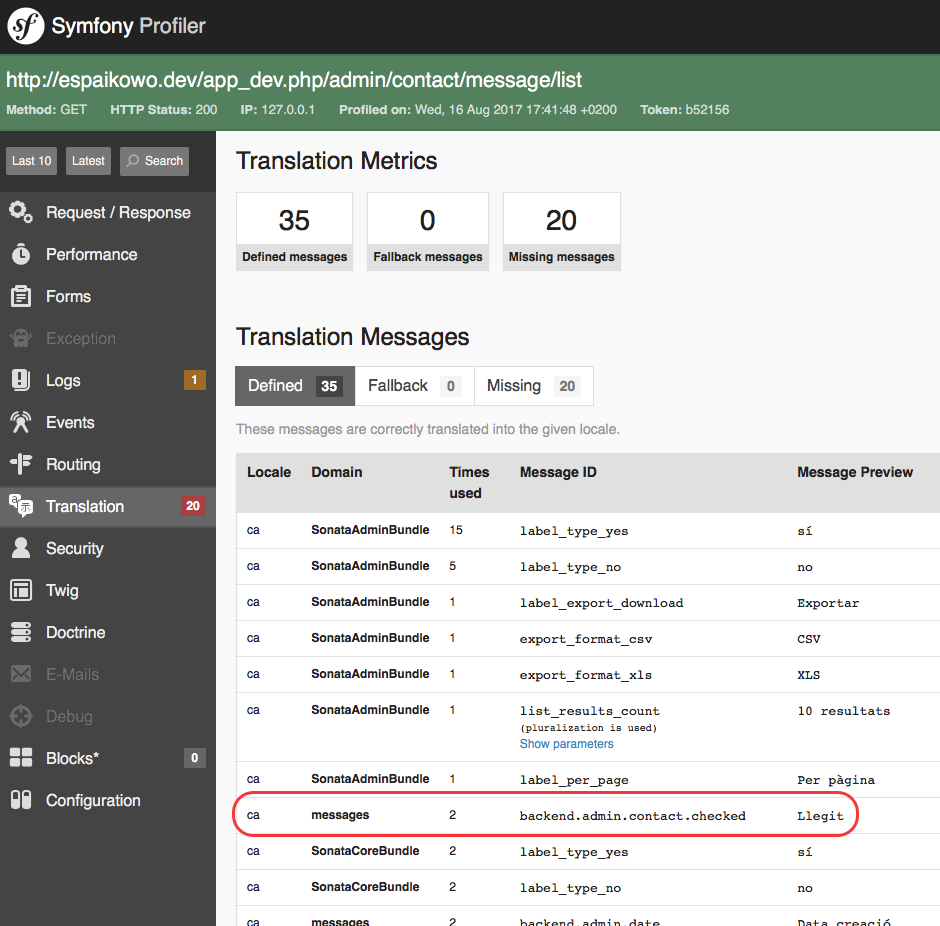Open the Security panel
Viewport: 940px width, 926px height.
(108, 548)
